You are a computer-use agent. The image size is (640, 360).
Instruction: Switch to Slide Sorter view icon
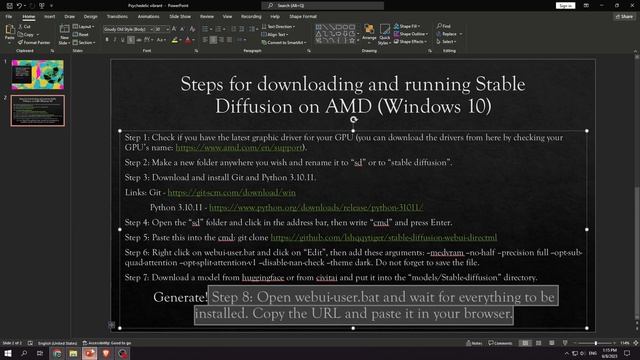click(538, 343)
